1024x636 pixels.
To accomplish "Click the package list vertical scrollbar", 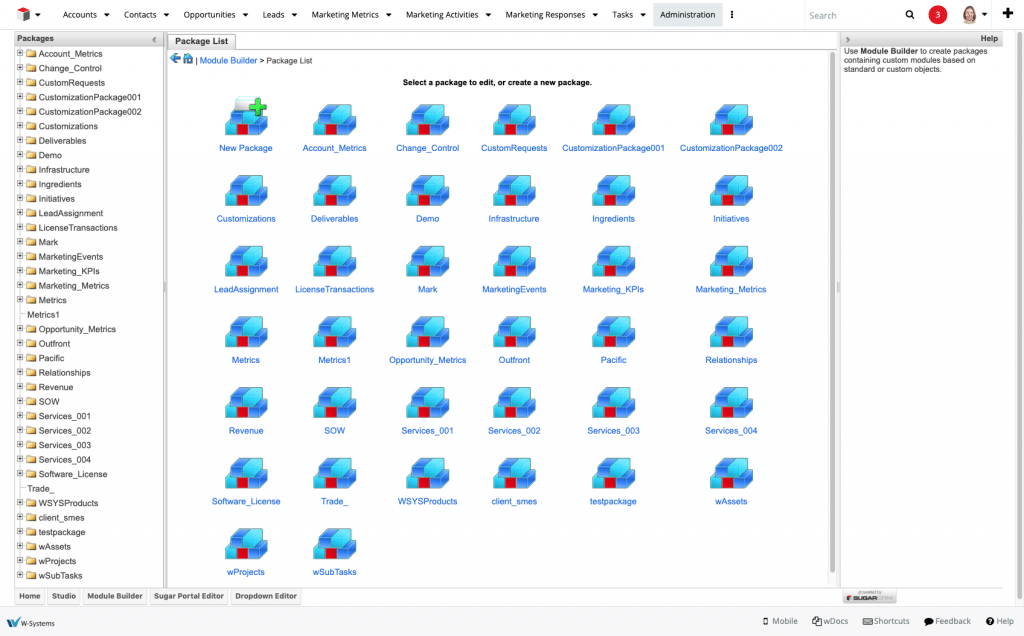I will click(832, 312).
